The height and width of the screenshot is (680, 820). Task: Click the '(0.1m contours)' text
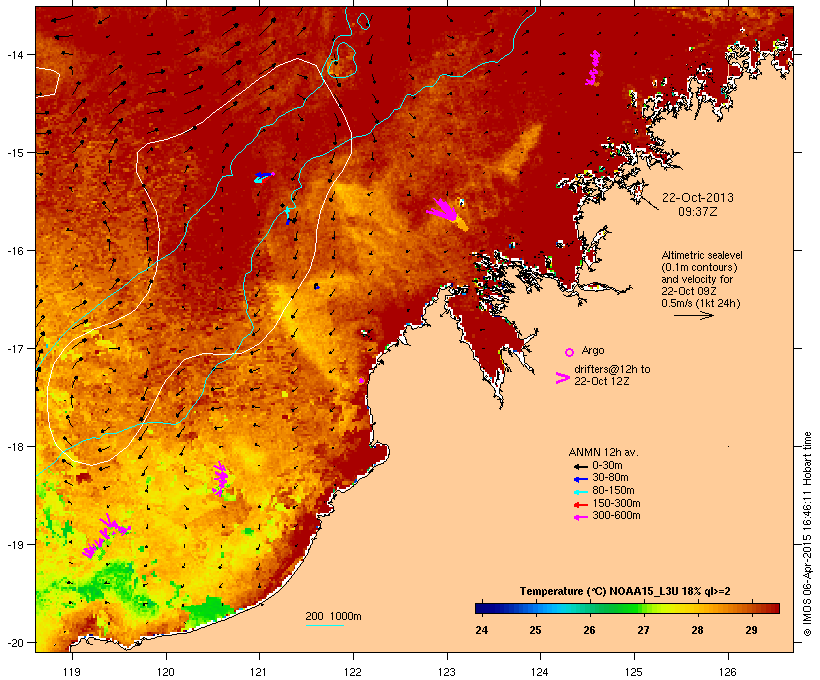pyautogui.click(x=699, y=267)
